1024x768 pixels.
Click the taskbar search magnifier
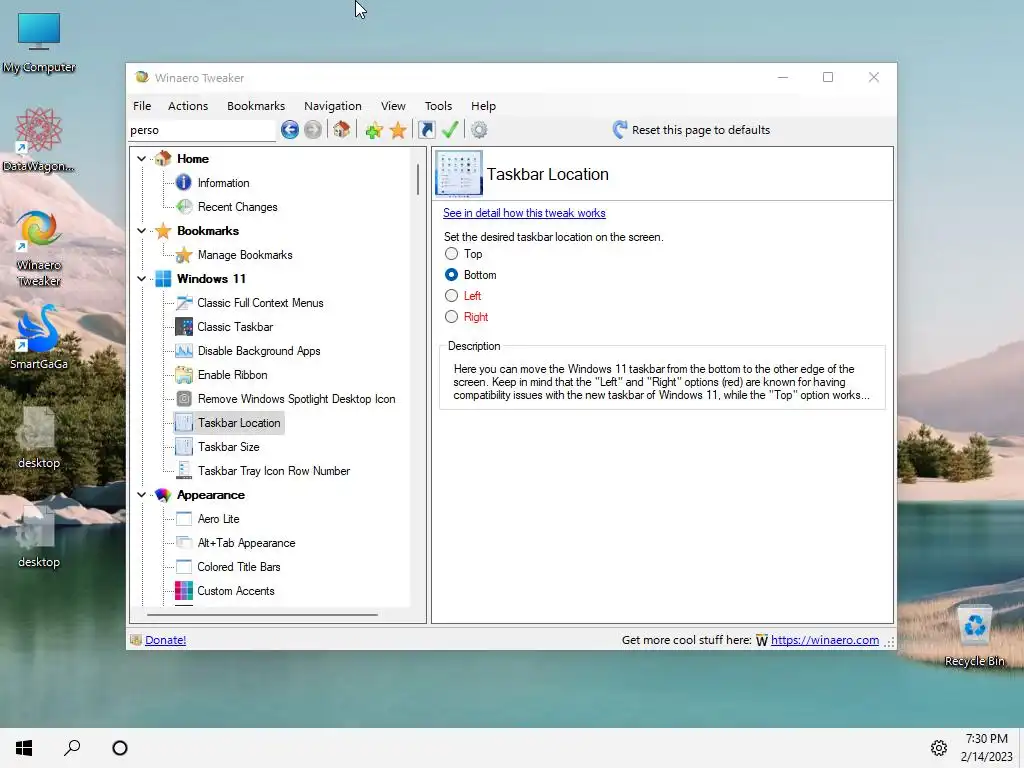click(72, 748)
